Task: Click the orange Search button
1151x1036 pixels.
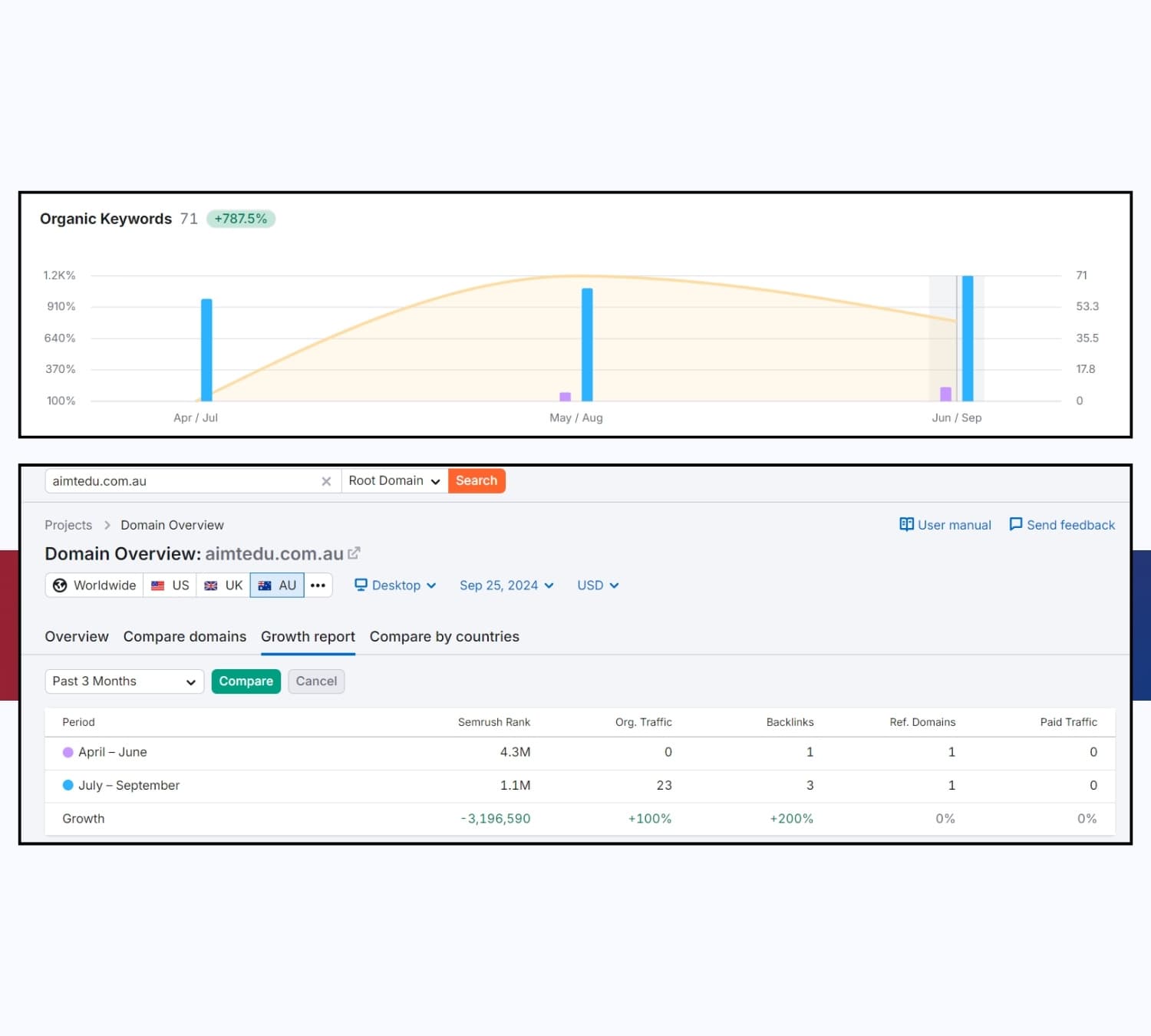Action: (477, 481)
